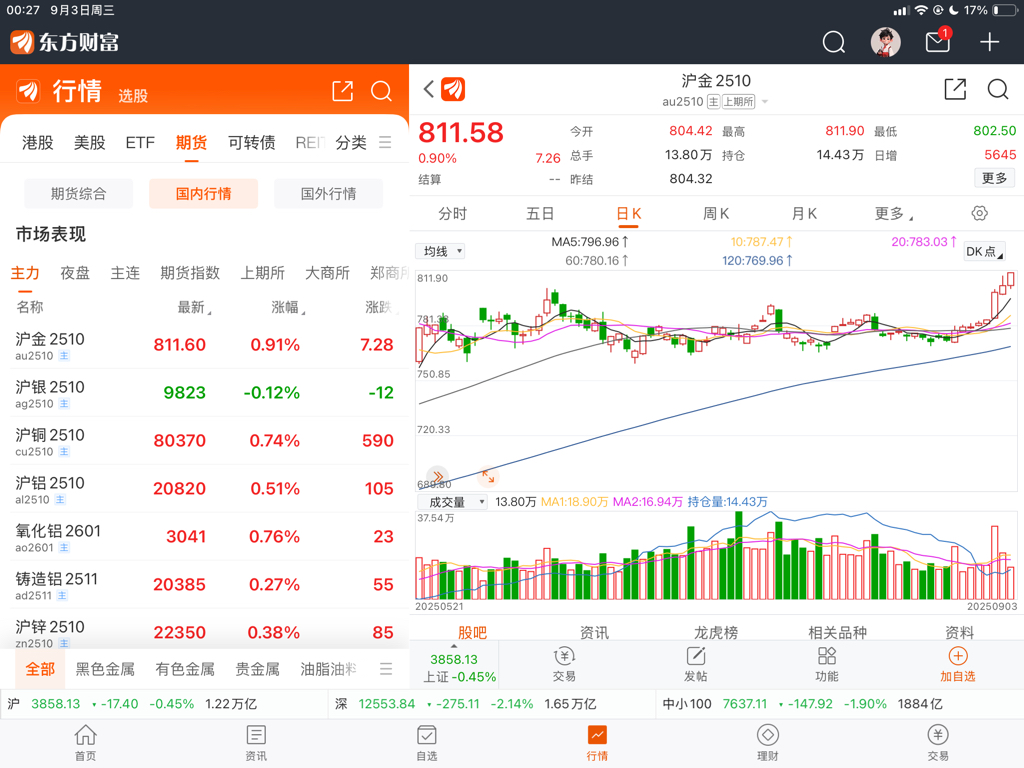Select 周K chart tab
The height and width of the screenshot is (768, 1024).
pyautogui.click(x=716, y=214)
